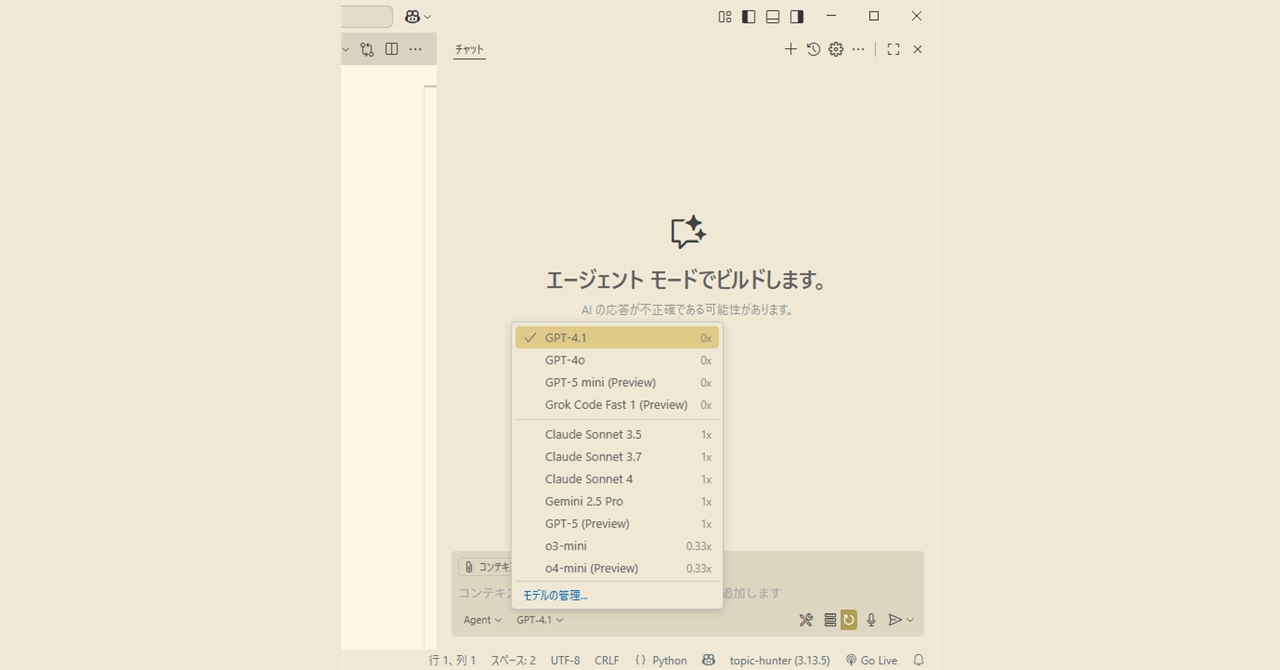The height and width of the screenshot is (670, 1280).
Task: Open the notifications bell icon
Action: tap(917, 660)
